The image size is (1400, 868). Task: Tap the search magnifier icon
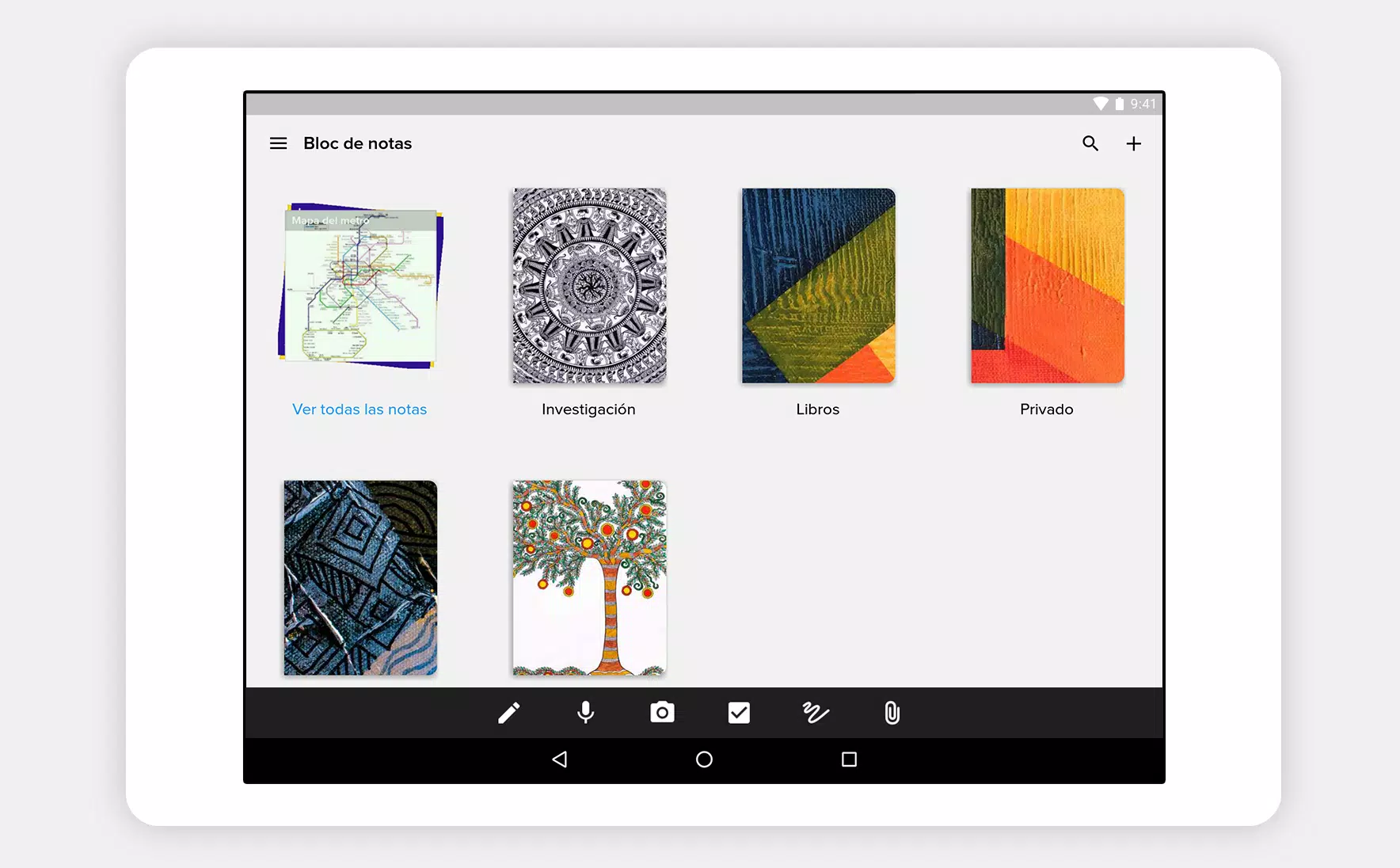click(x=1090, y=143)
